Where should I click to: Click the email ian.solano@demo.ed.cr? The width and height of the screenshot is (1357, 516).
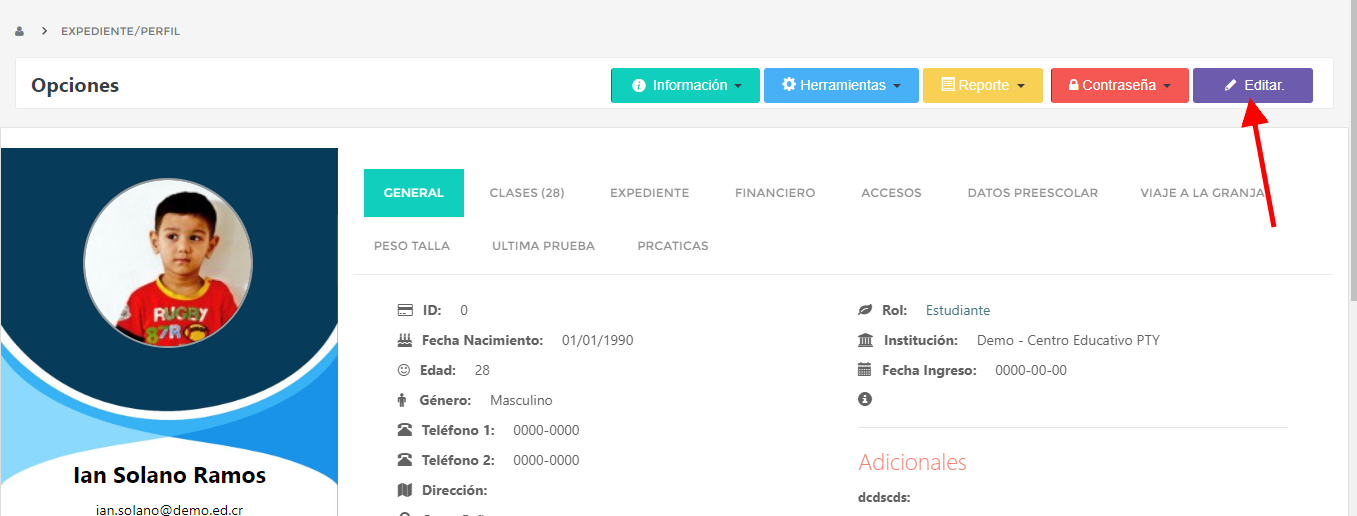coord(169,509)
